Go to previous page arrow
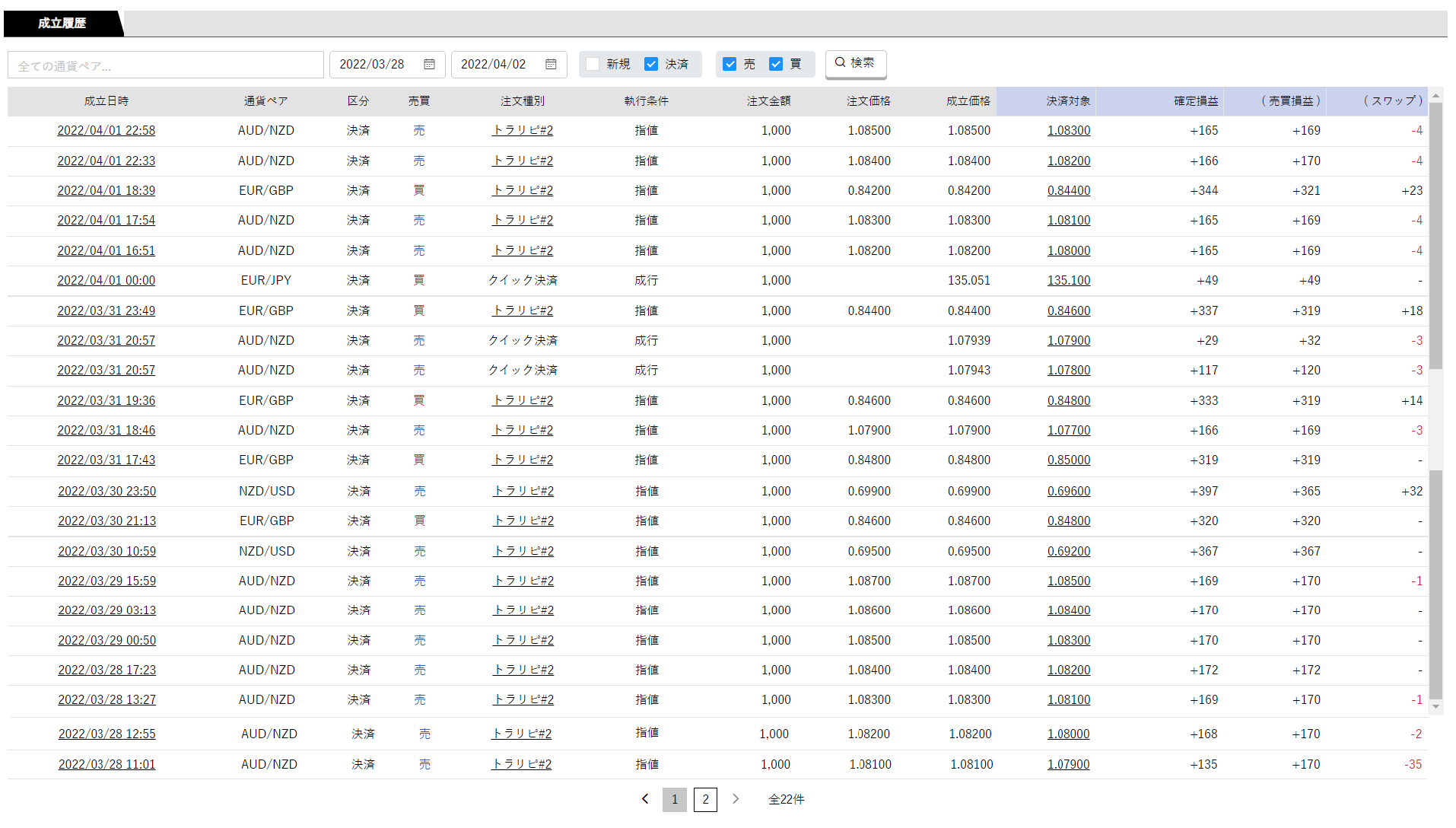1456x828 pixels. click(645, 799)
